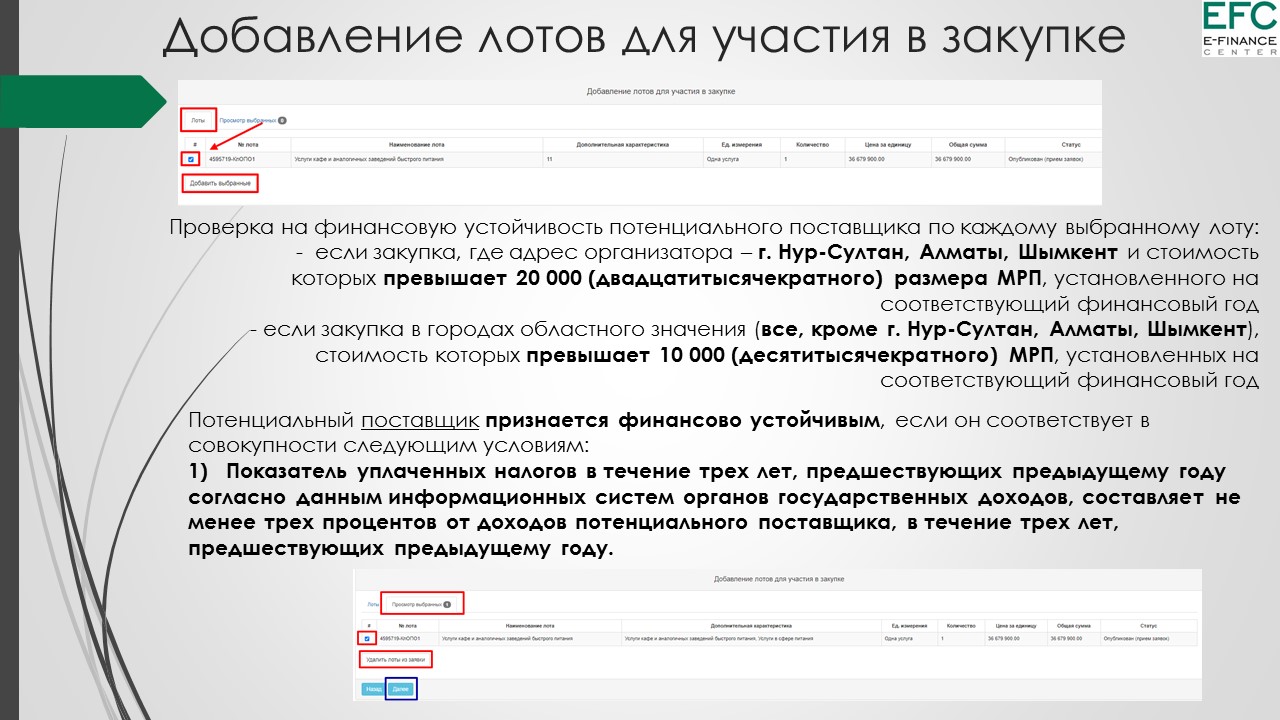1280x720 pixels.
Task: Click the Удалить лоты из заявки button
Action: tap(396, 660)
